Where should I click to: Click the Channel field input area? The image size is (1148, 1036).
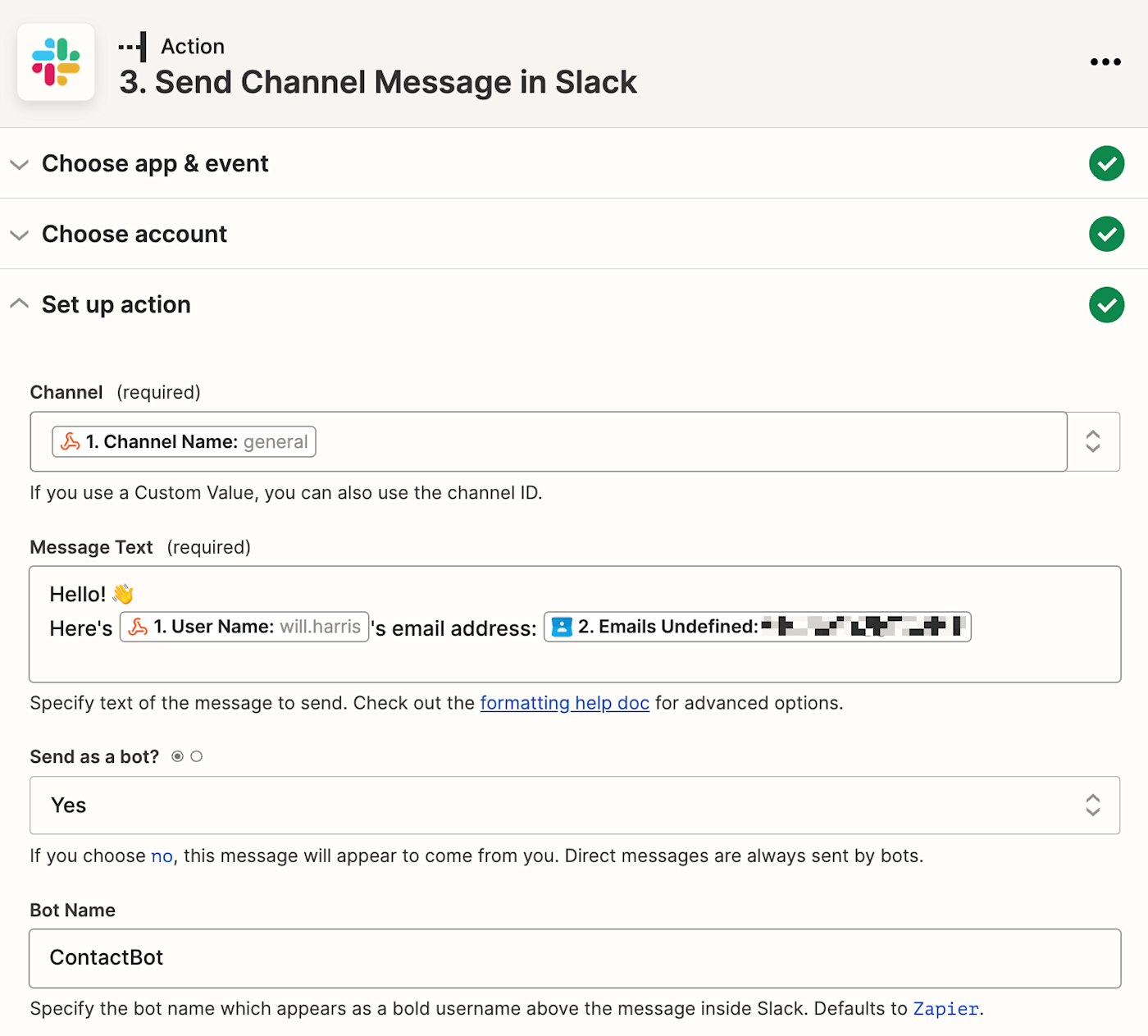[x=549, y=441]
